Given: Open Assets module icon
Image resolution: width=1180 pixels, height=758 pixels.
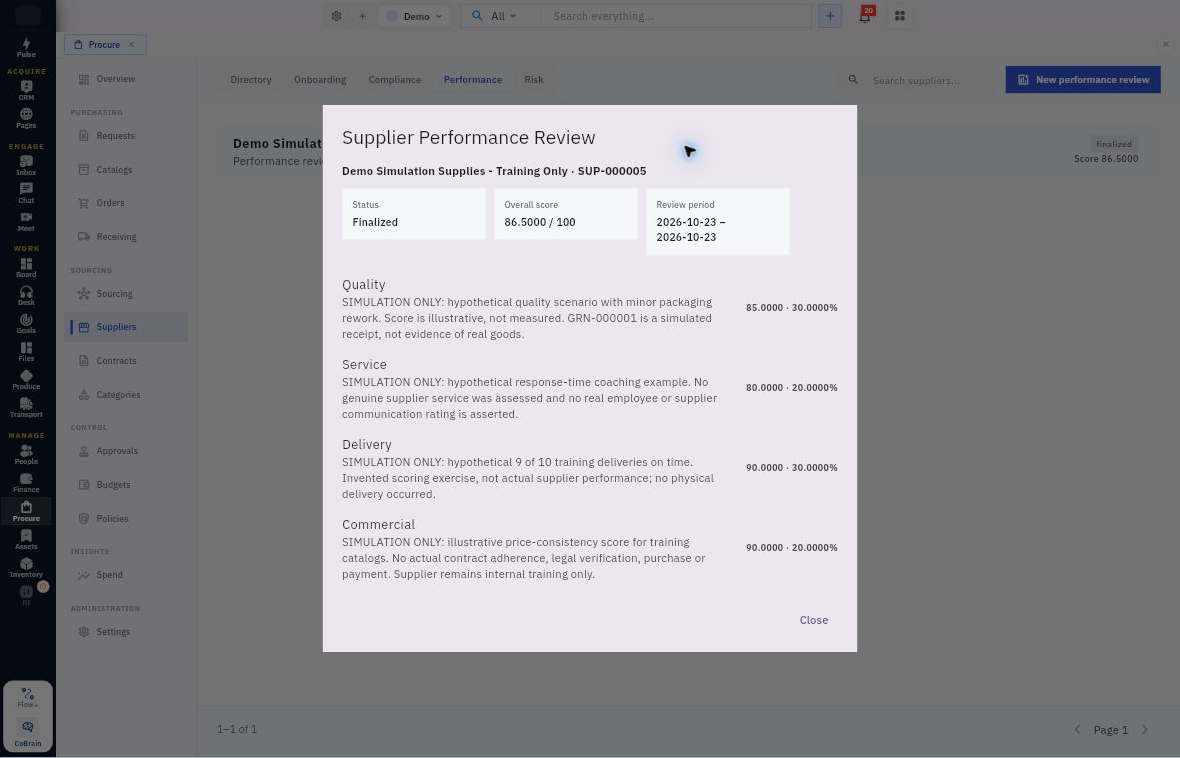Looking at the screenshot, I should pos(26,539).
